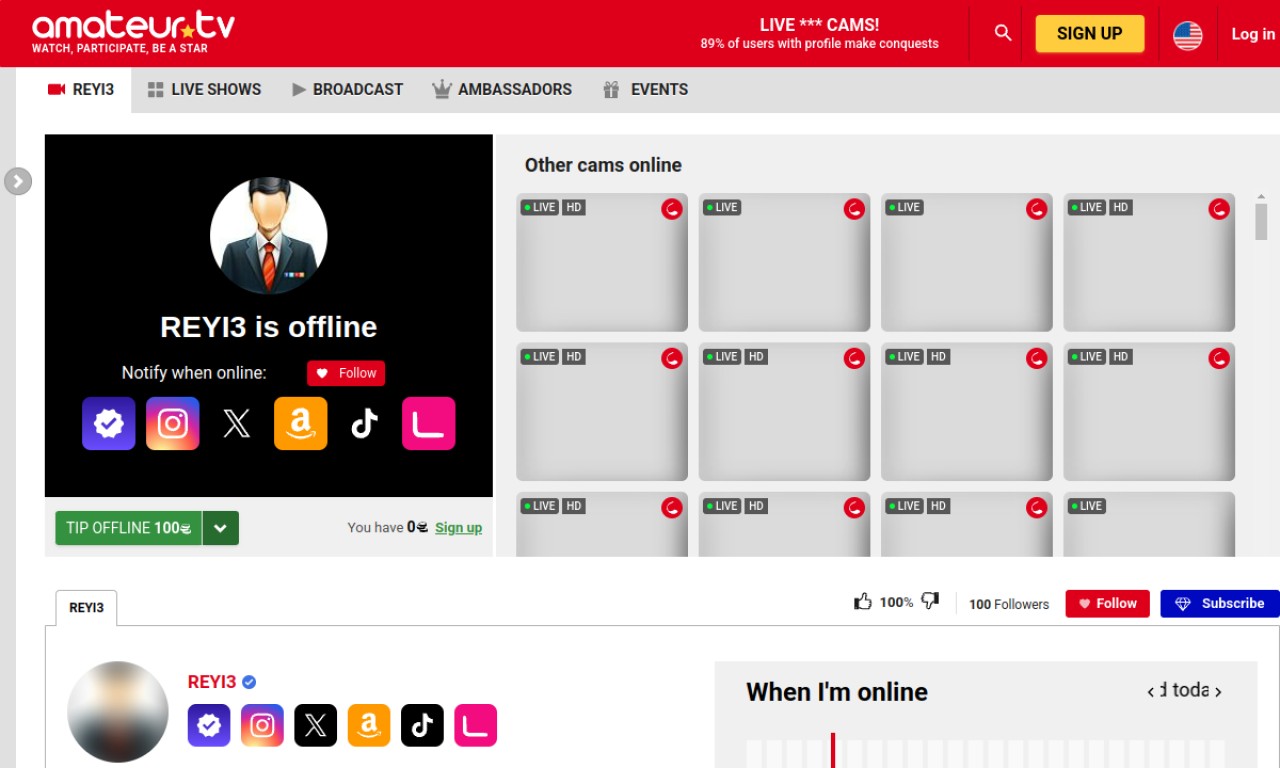Expand tip amount dropdown arrow

(221, 528)
